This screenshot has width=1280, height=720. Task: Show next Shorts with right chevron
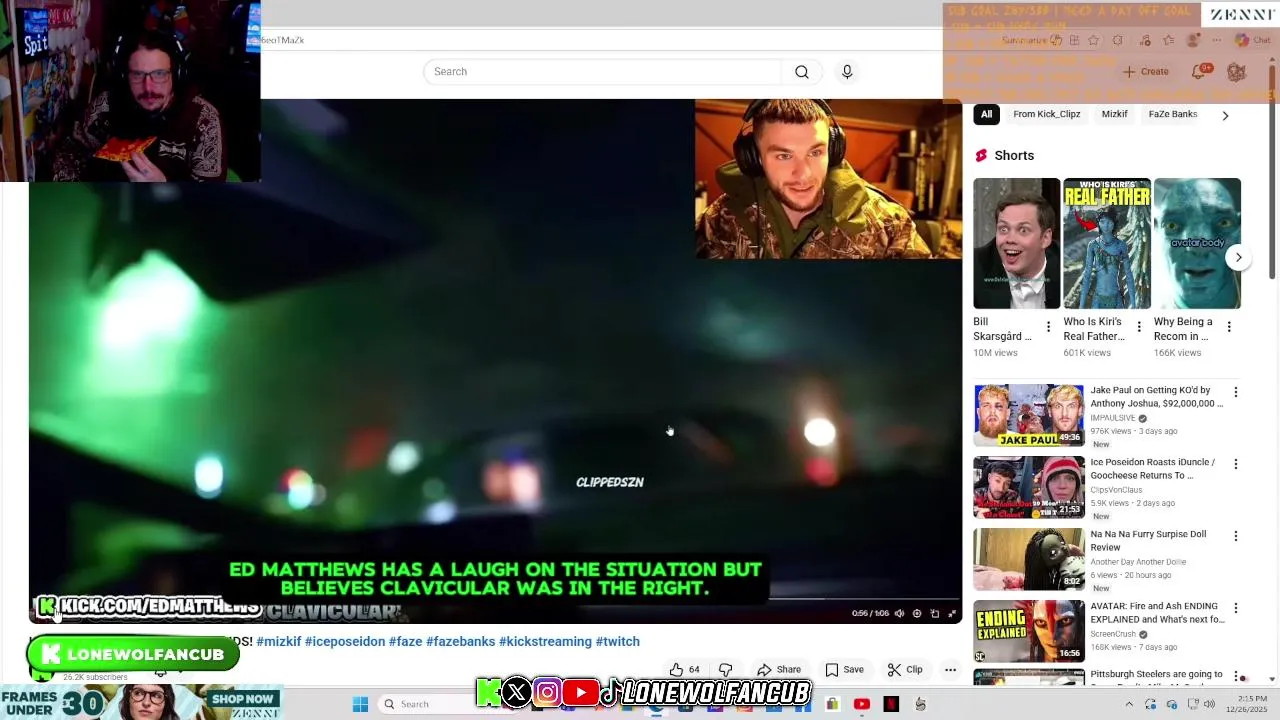[1238, 257]
